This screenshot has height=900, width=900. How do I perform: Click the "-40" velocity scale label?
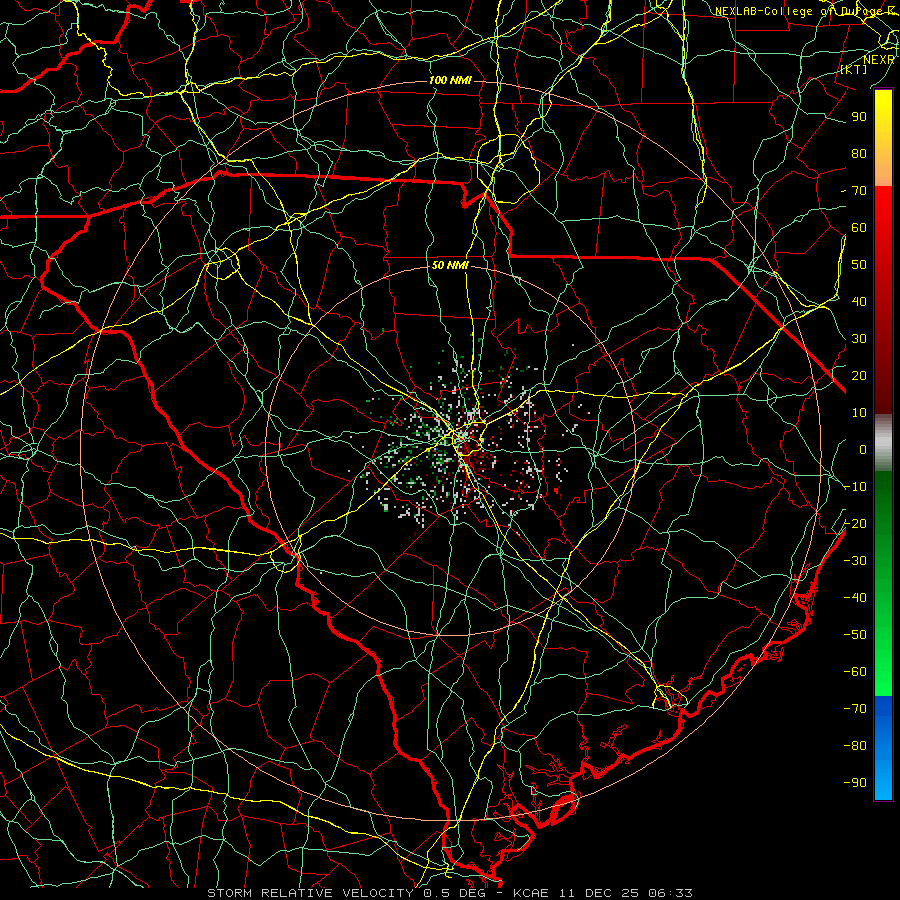click(855, 598)
